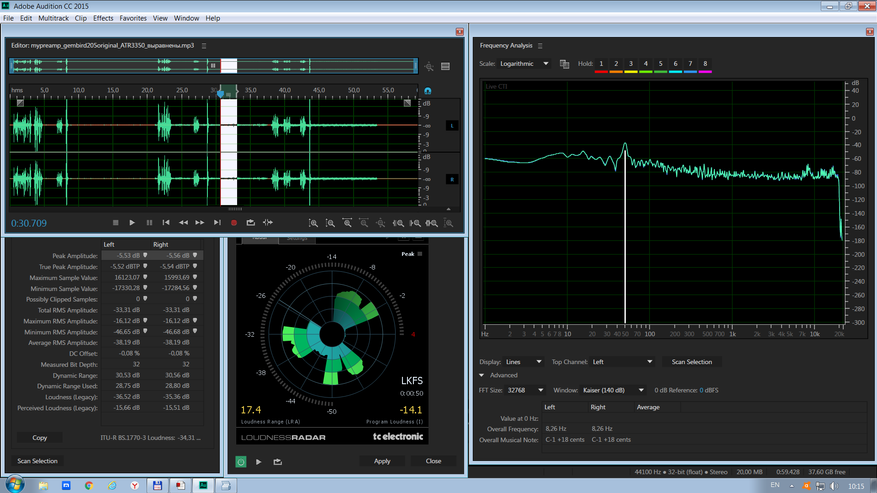Open Scale dropdown showing Logarithmic
This screenshot has width=877, height=493.
[524, 64]
